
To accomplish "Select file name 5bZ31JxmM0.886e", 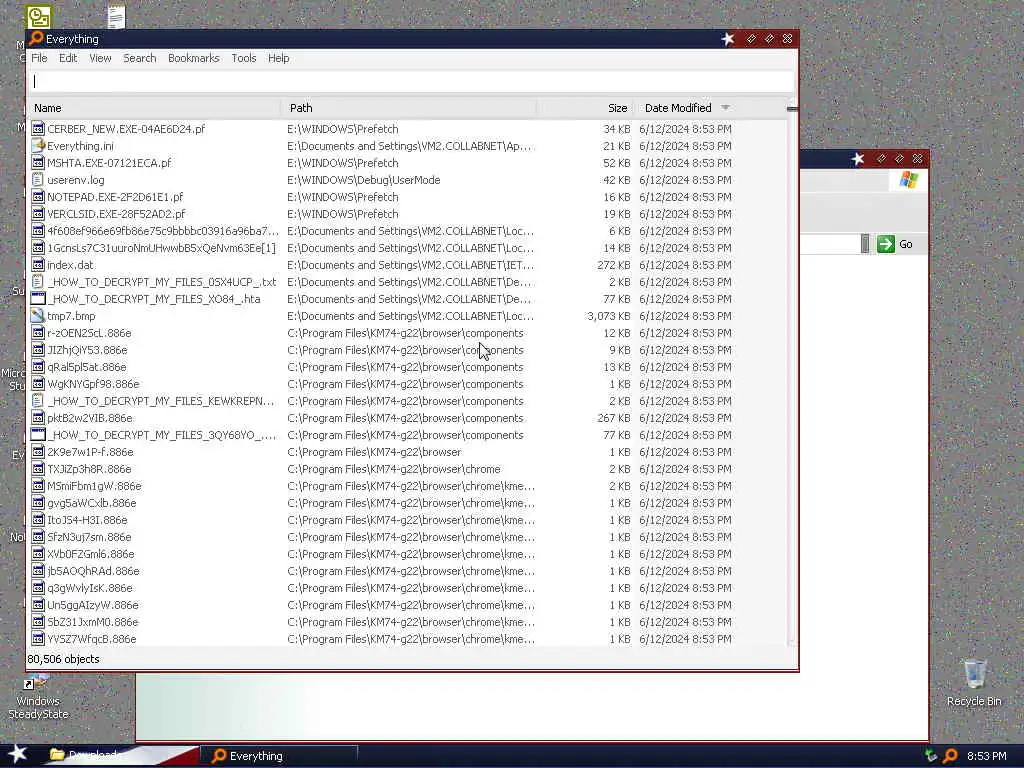I will (x=93, y=622).
